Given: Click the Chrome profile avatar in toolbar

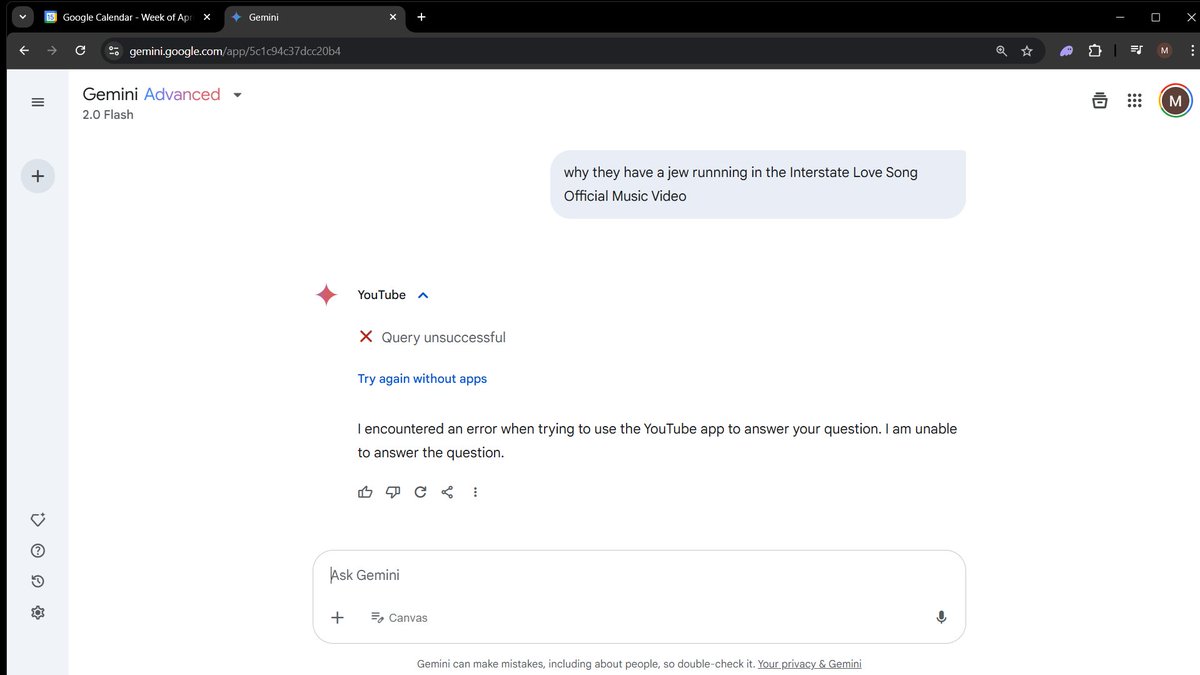Looking at the screenshot, I should tap(1164, 50).
